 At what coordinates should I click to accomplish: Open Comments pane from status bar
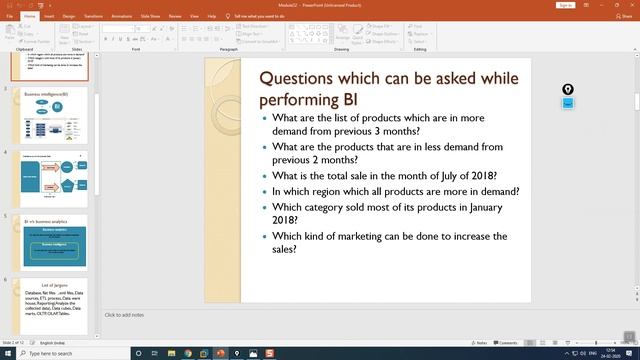[x=505, y=343]
